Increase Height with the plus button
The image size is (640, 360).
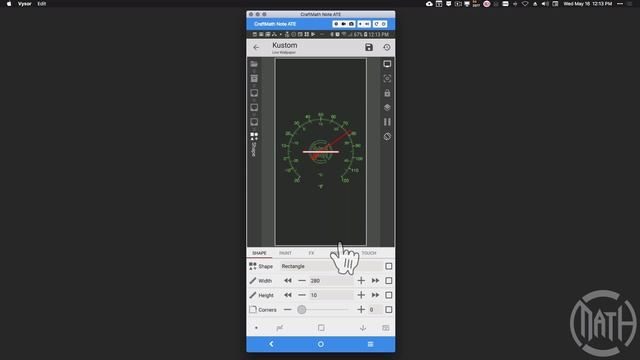[x=361, y=295]
